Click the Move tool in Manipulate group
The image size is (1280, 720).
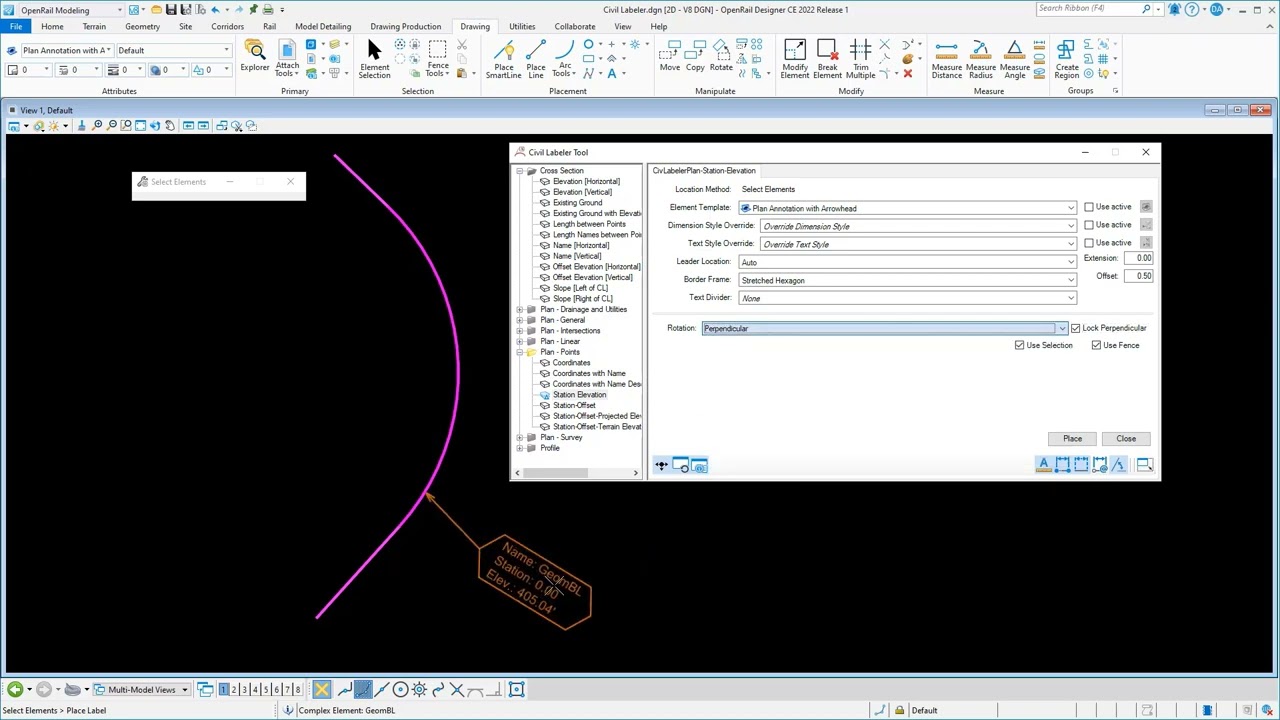(669, 59)
